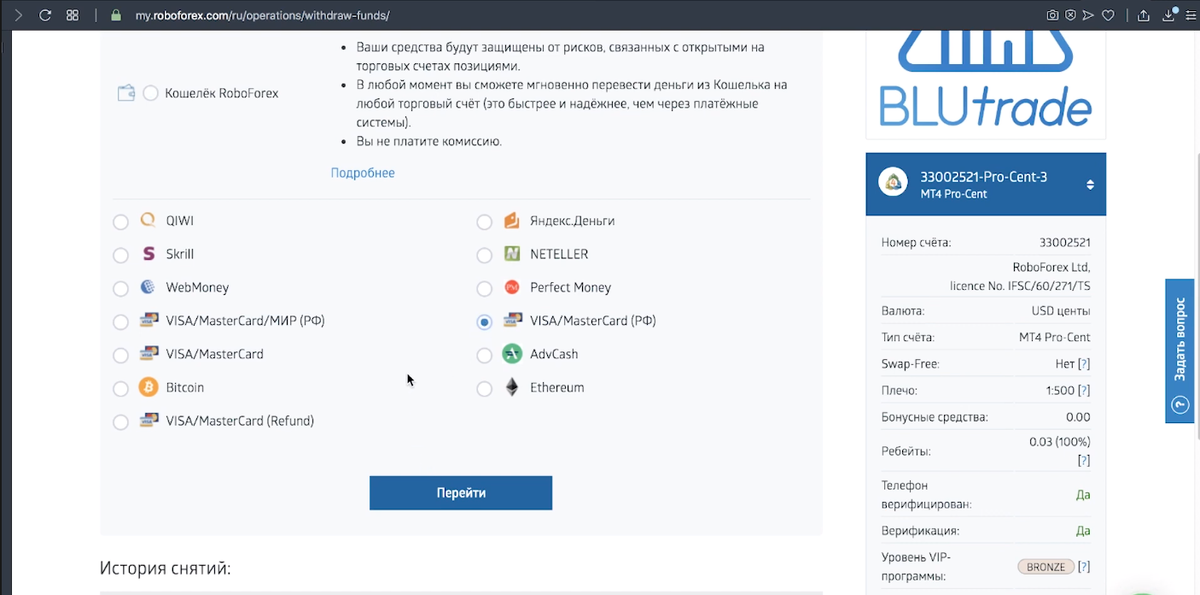Select the Кошелёк RoboForex radio button
Screen dimensions: 1200x595
coord(150,93)
